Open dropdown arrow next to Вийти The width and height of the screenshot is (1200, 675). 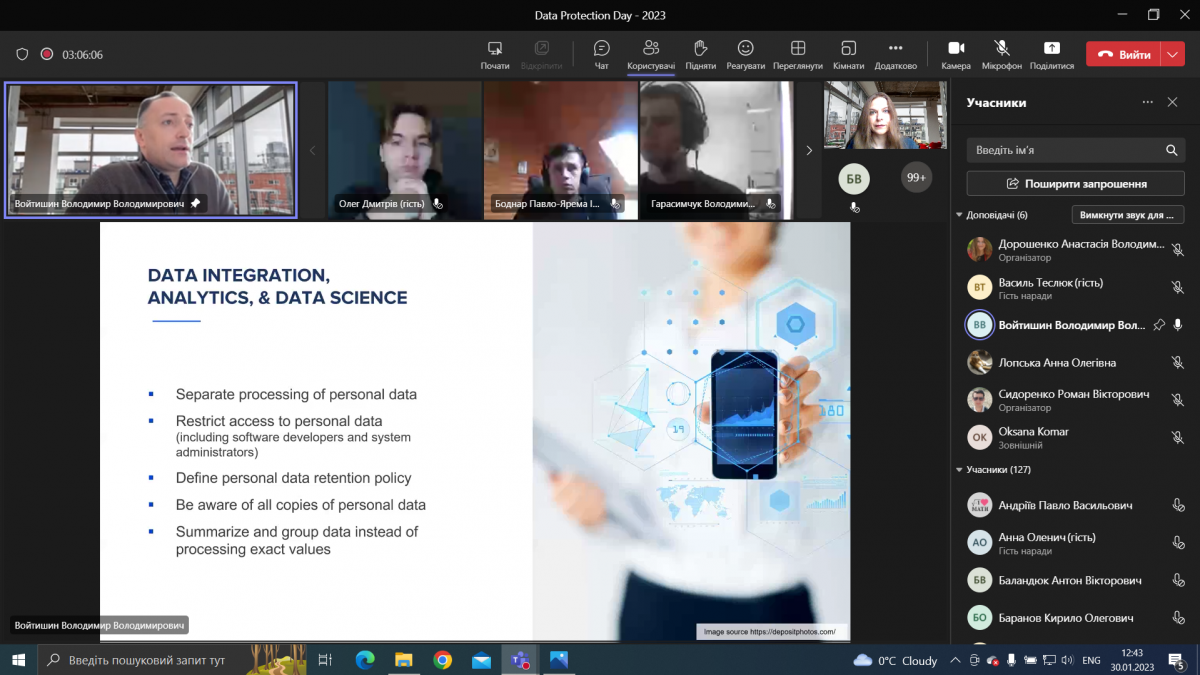click(1173, 55)
